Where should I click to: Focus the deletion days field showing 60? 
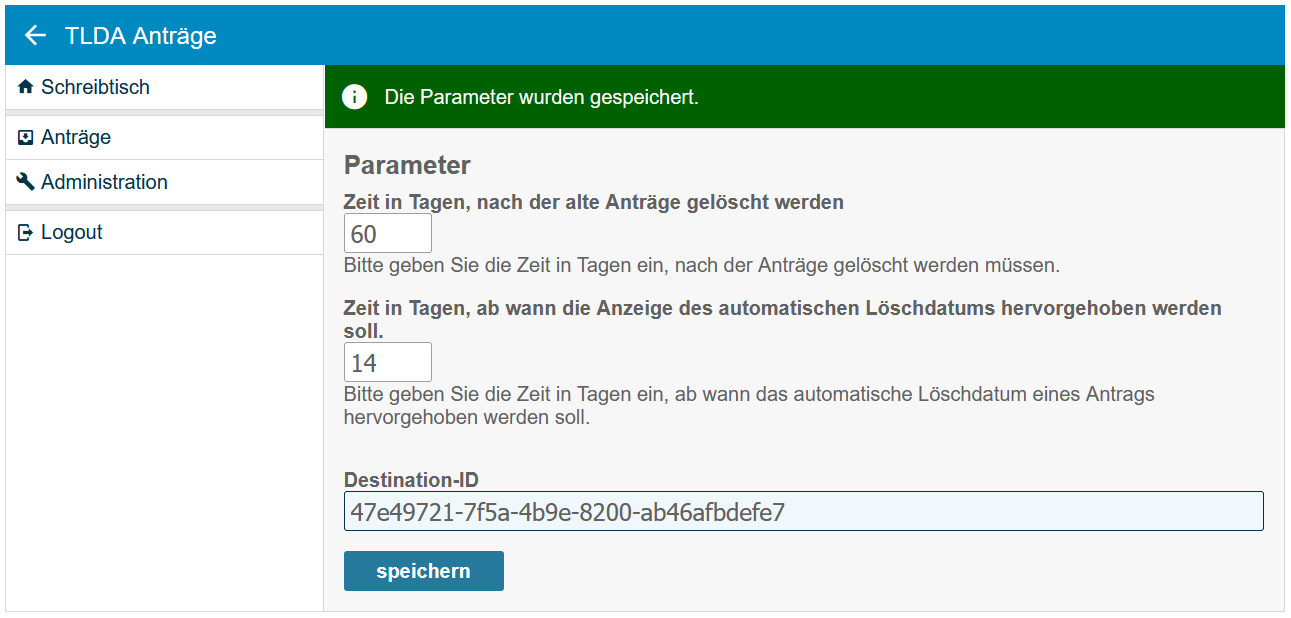pos(387,234)
